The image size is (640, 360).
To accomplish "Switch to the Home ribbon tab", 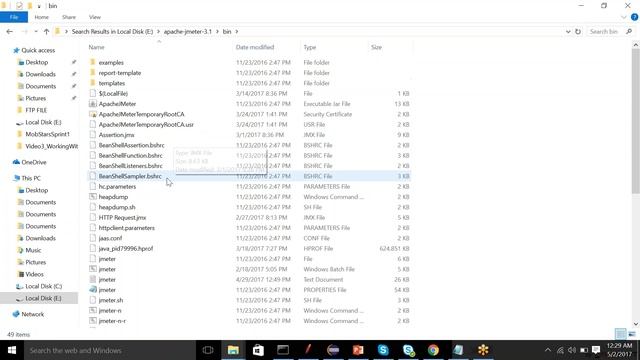I will click(x=42, y=17).
